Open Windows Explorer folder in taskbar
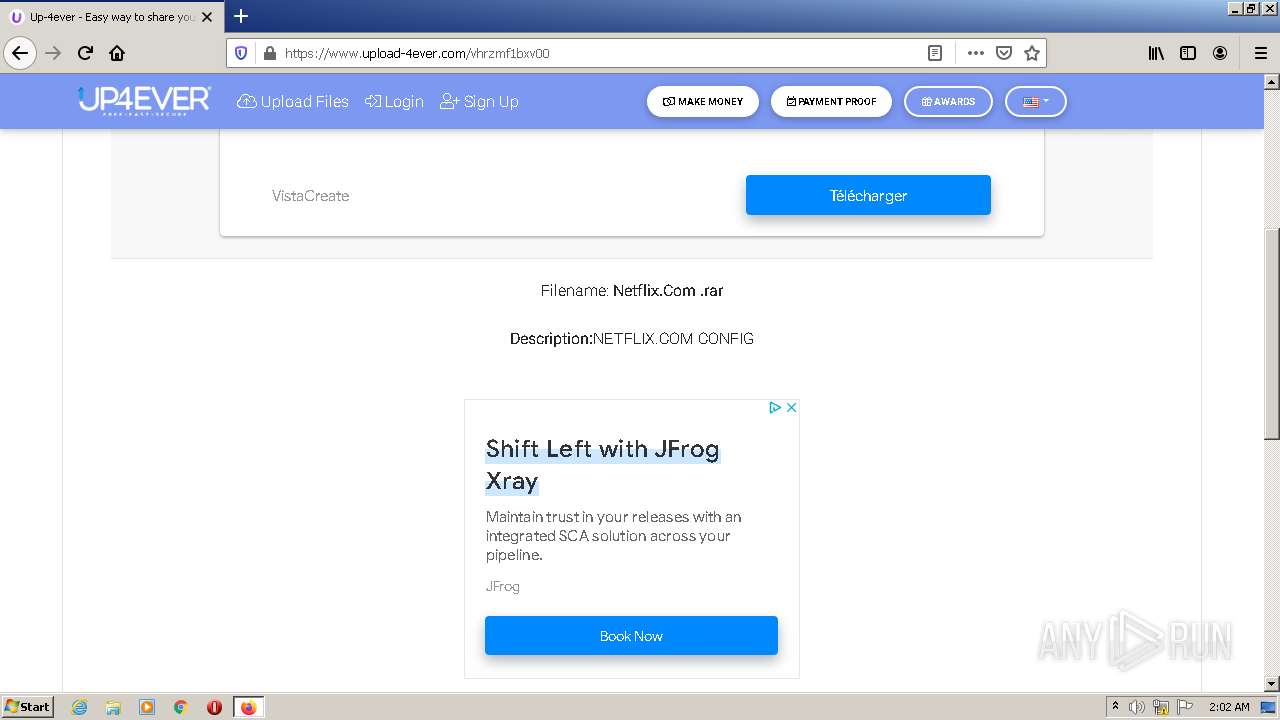 click(113, 707)
